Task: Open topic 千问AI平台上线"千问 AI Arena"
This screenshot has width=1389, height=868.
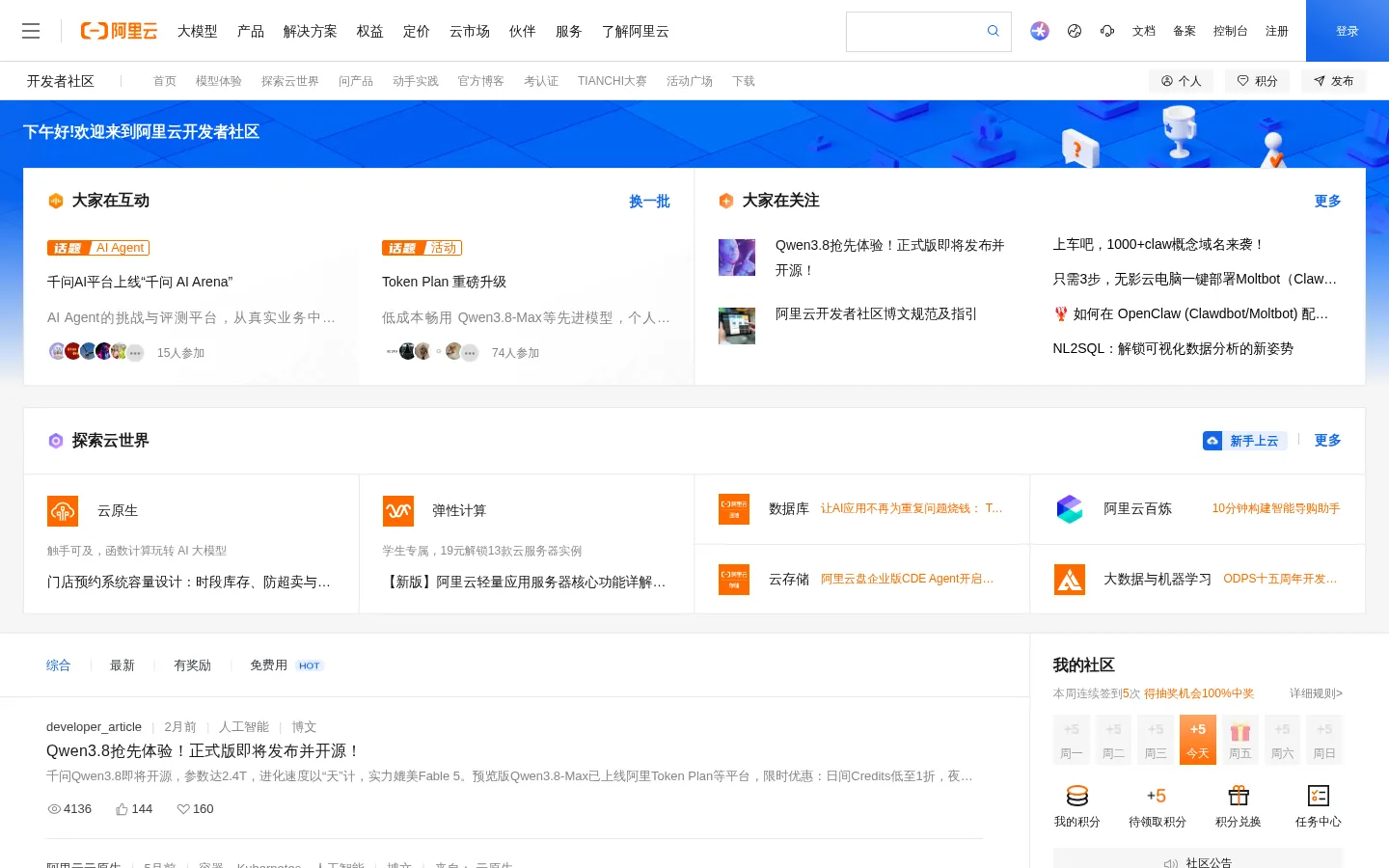Action: point(140,282)
